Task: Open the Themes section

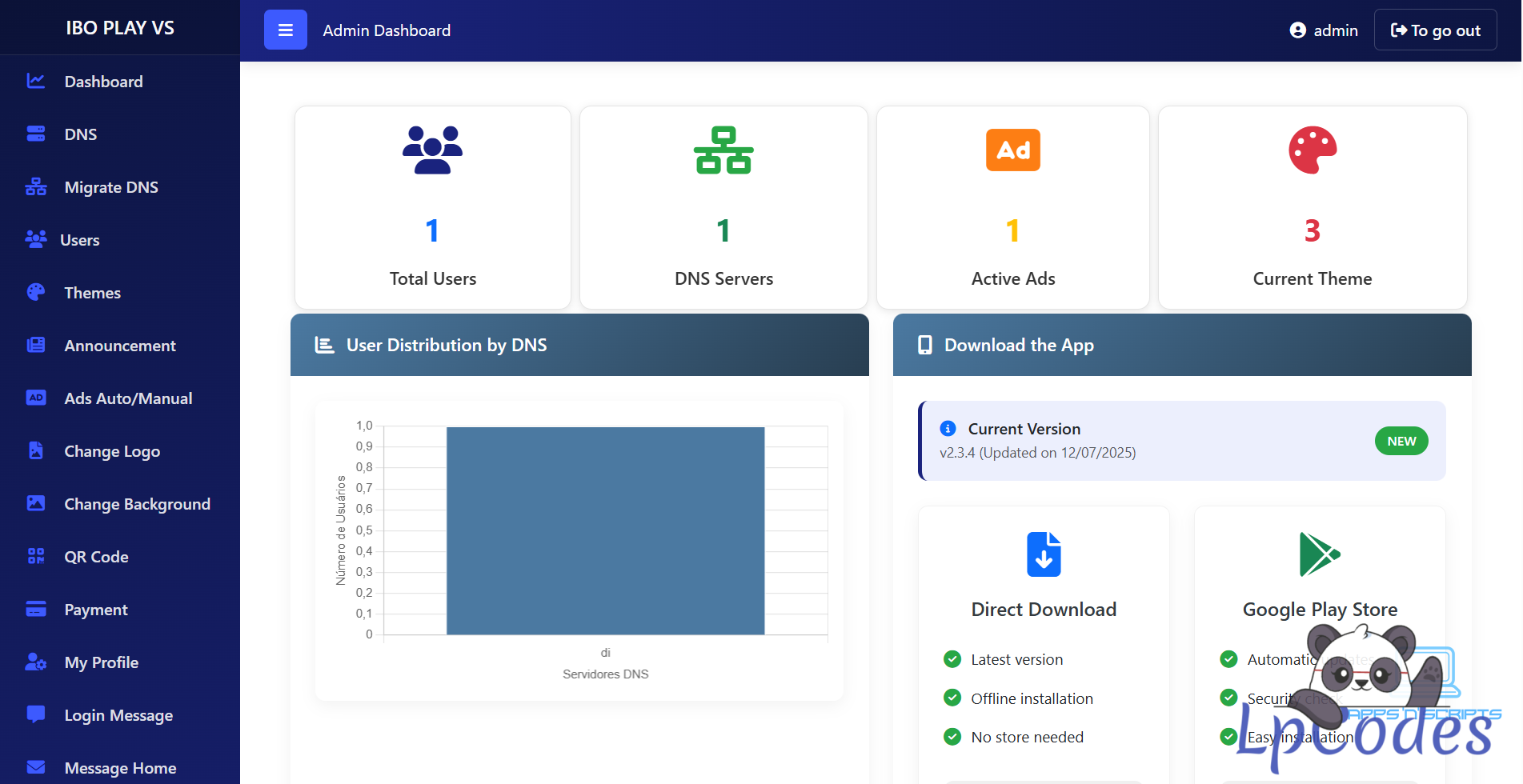Action: pos(92,293)
